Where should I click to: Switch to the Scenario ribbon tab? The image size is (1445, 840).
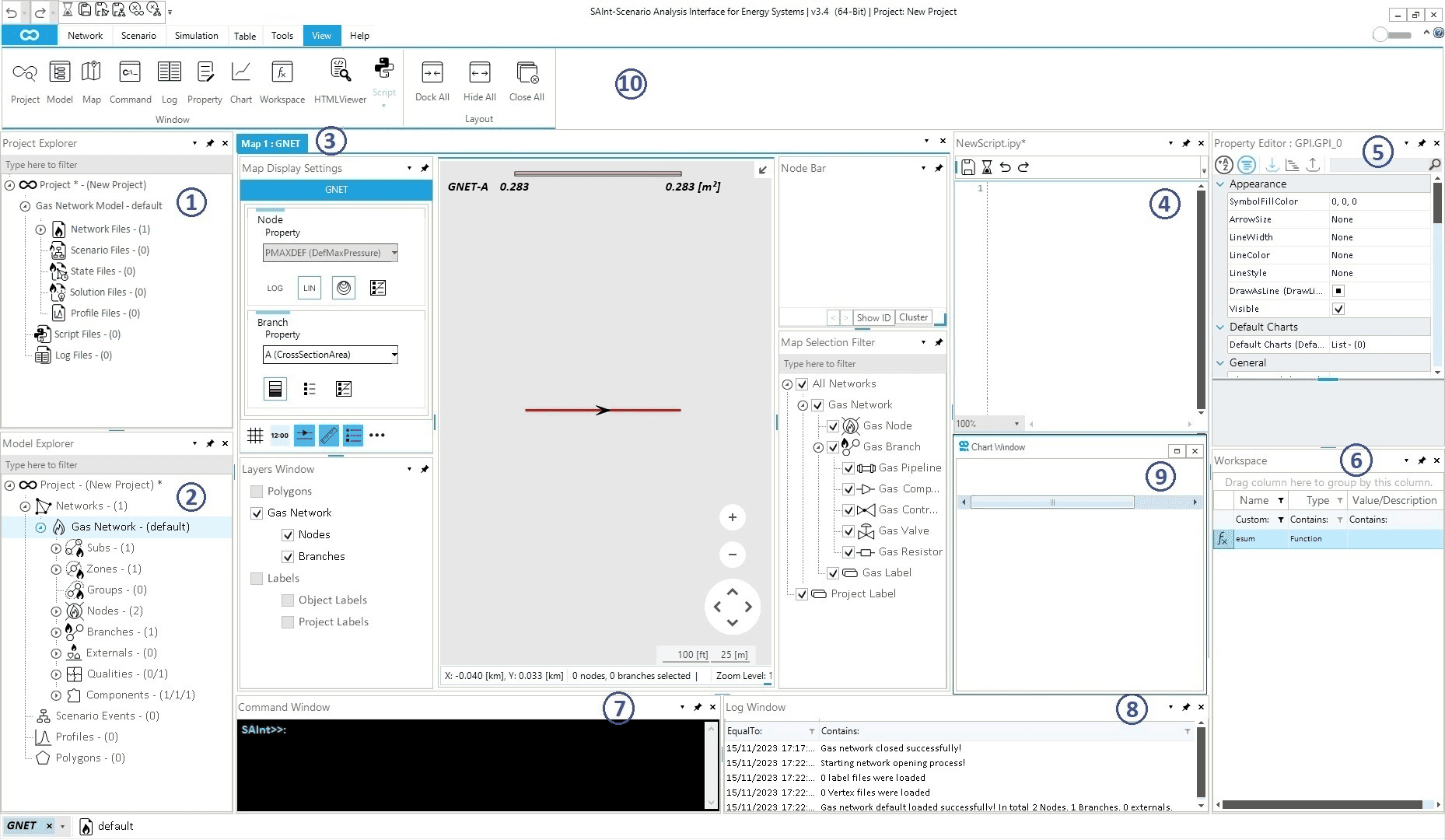pyautogui.click(x=138, y=36)
